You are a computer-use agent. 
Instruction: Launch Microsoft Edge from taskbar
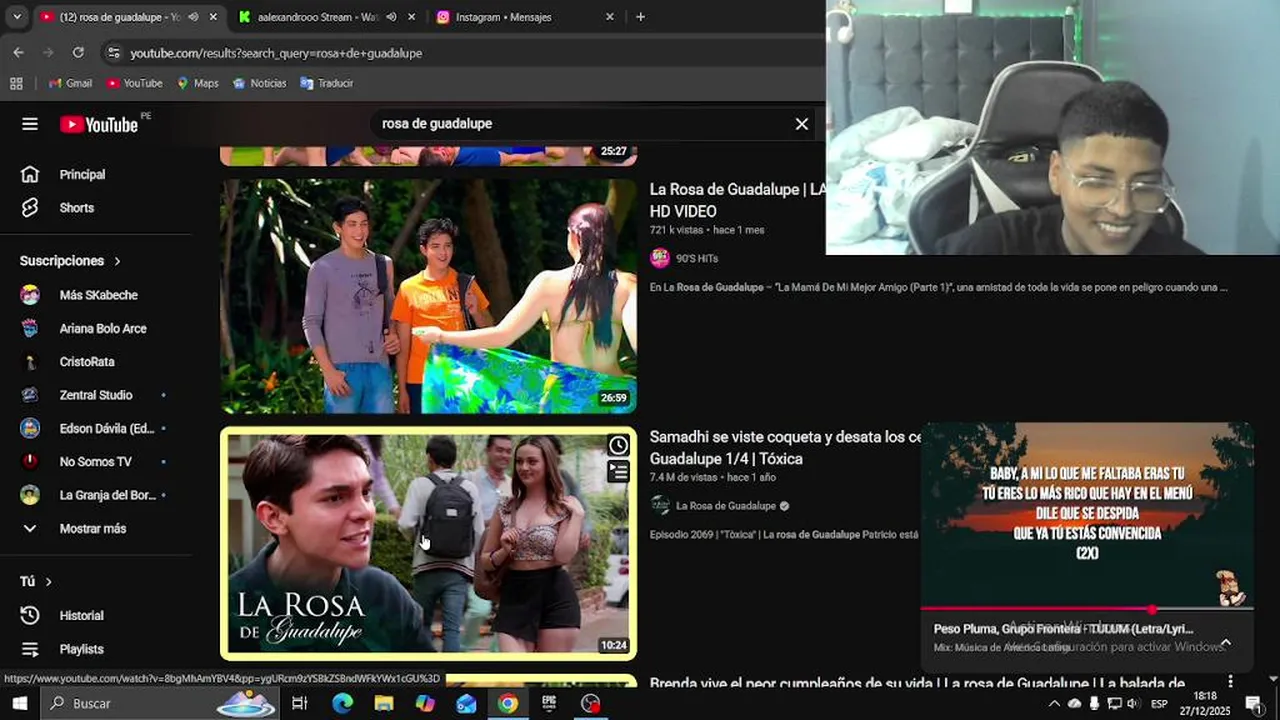[342, 703]
